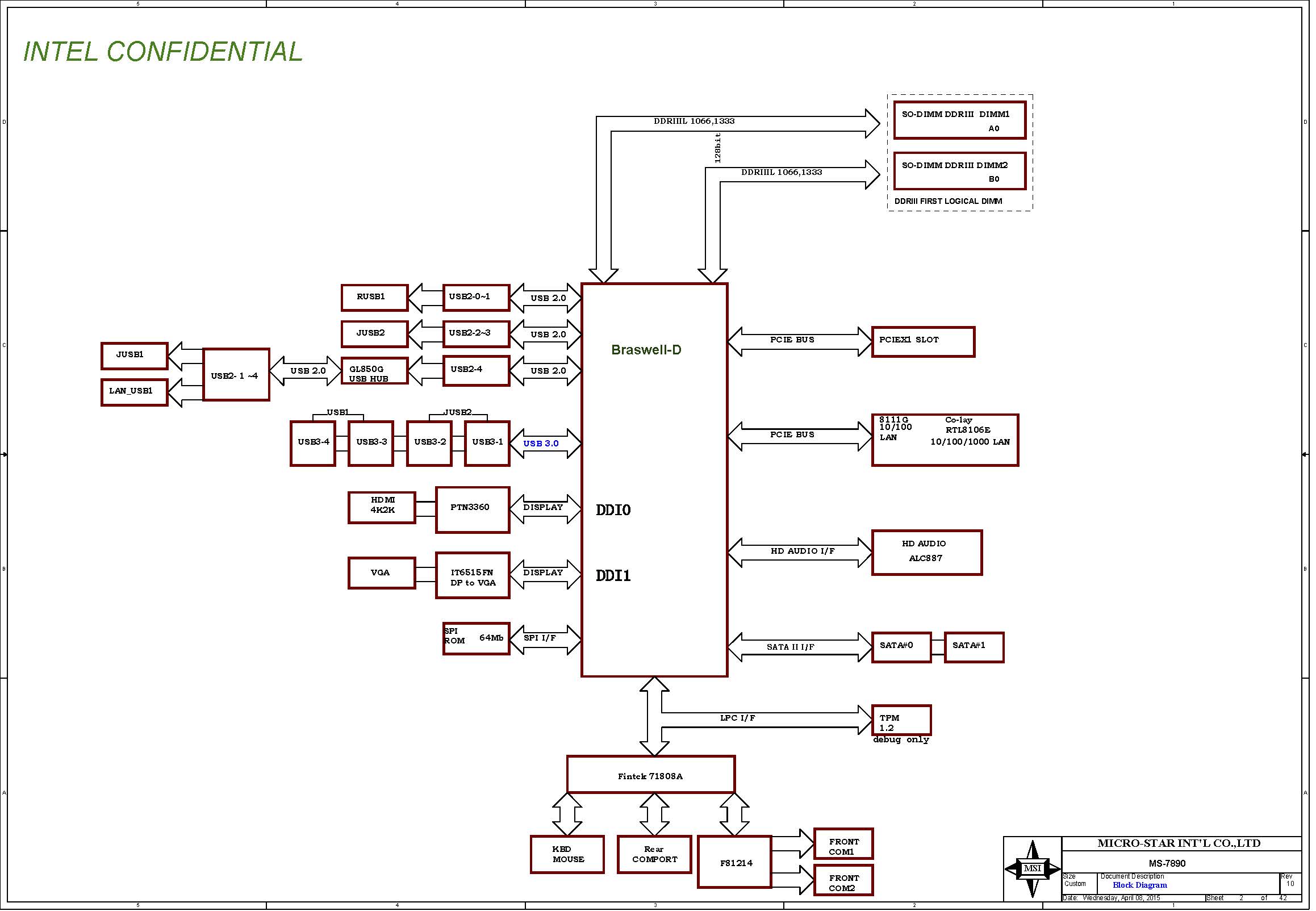Select the LAN_USB1 block
Image resolution: width=1316 pixels, height=911 pixels.
coord(134,392)
